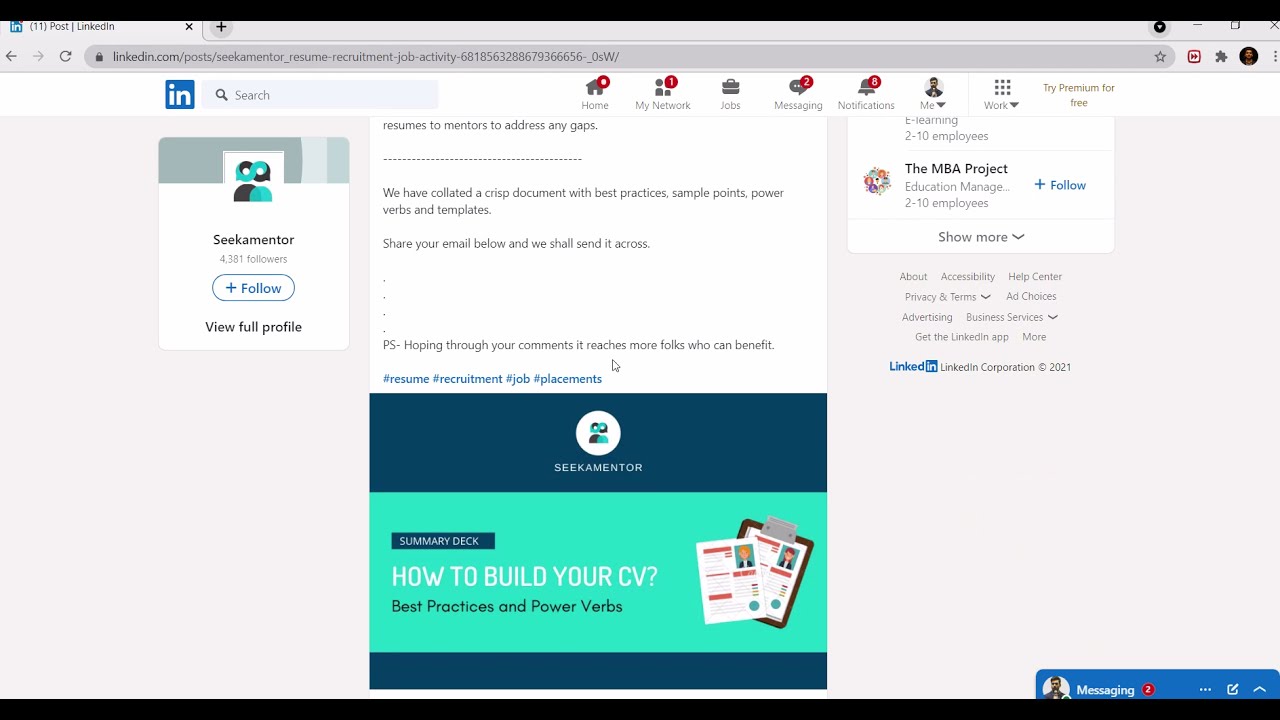This screenshot has width=1280, height=720.
Task: Bookmark this page with star icon
Action: click(1160, 57)
